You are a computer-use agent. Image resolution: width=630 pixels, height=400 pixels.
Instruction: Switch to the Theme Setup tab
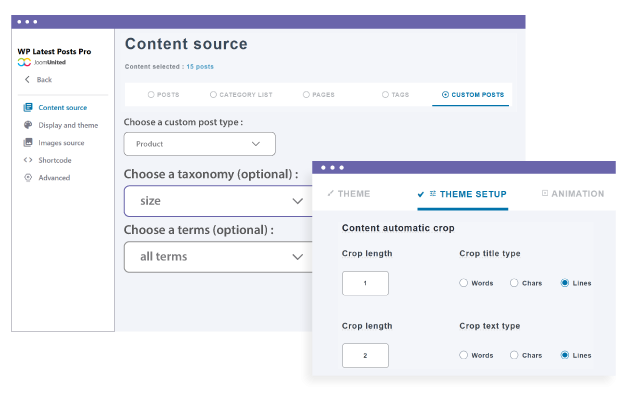click(462, 194)
